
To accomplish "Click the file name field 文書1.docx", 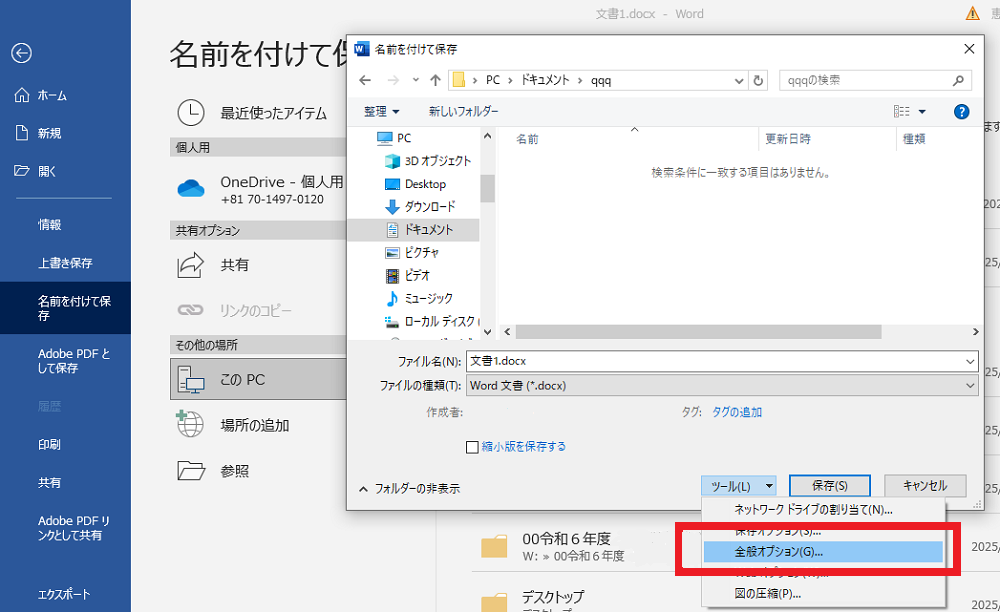I will 714,361.
